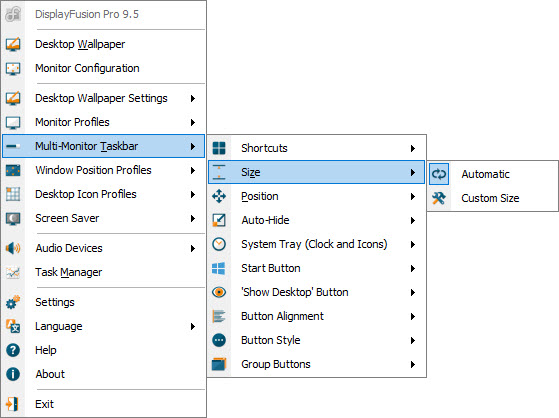This screenshot has width=559, height=418.
Task: Expand Auto-Hide submenu arrow
Action: [413, 220]
